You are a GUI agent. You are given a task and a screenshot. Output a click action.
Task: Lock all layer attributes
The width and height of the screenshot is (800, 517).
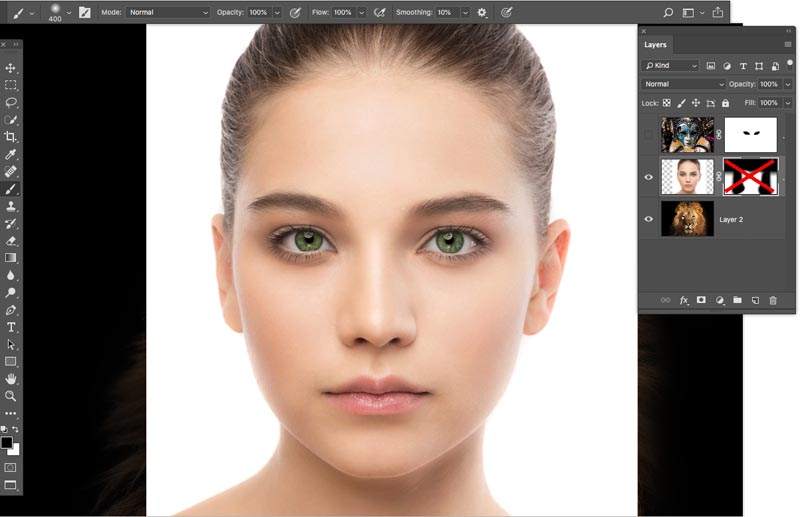[725, 103]
